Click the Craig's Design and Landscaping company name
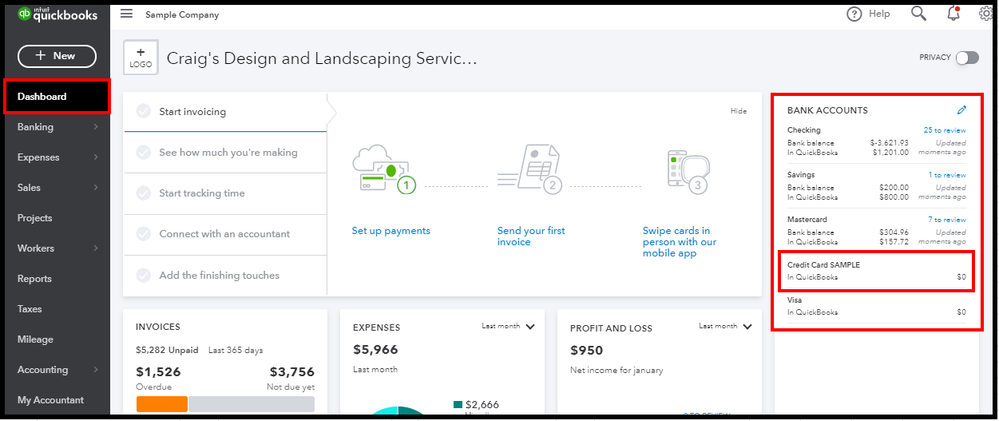This screenshot has height=421, width=999. 322,59
